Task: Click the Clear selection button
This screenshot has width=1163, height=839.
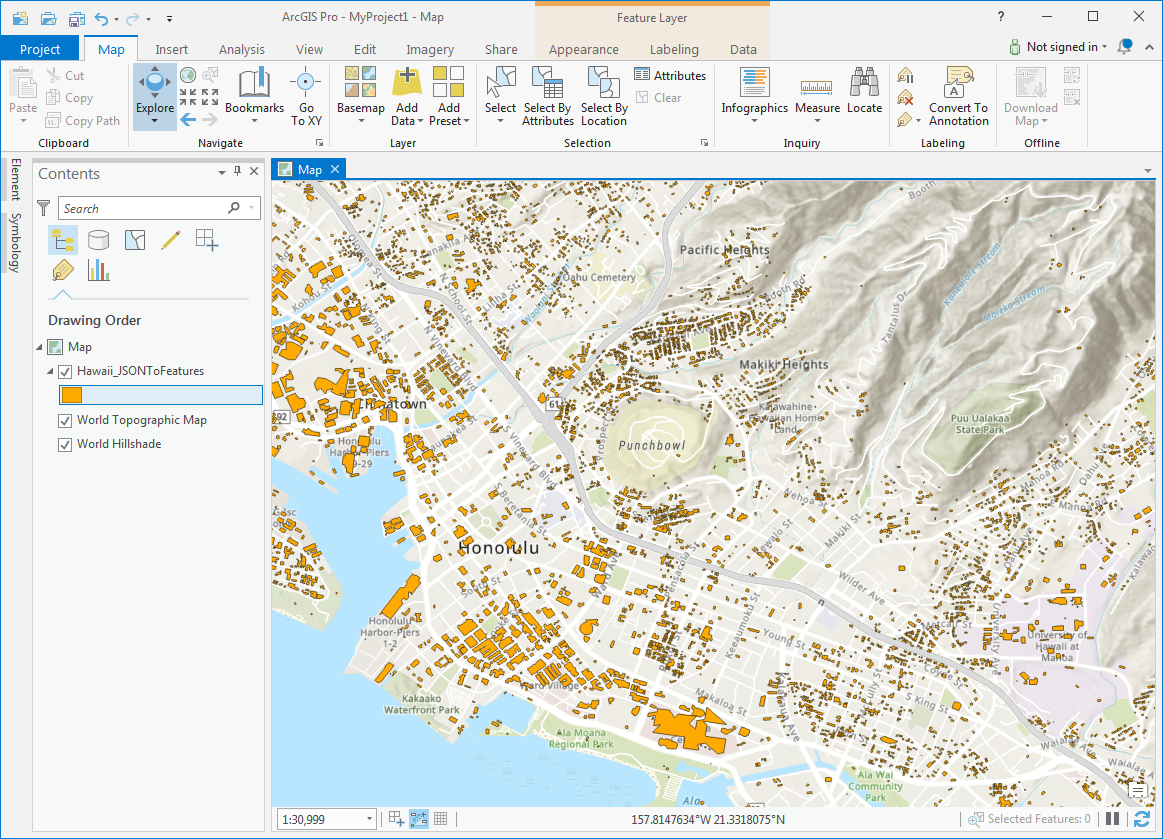Action: click(659, 97)
